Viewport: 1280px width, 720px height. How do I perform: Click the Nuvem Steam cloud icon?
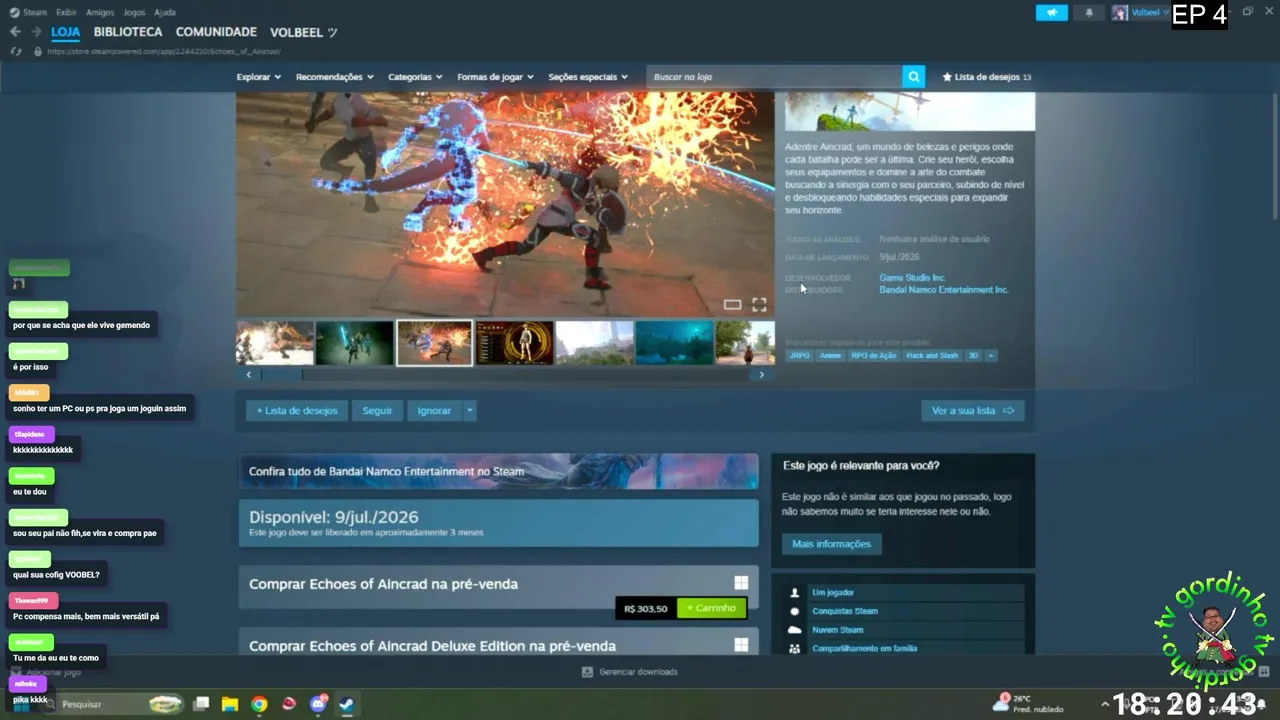pyautogui.click(x=795, y=630)
